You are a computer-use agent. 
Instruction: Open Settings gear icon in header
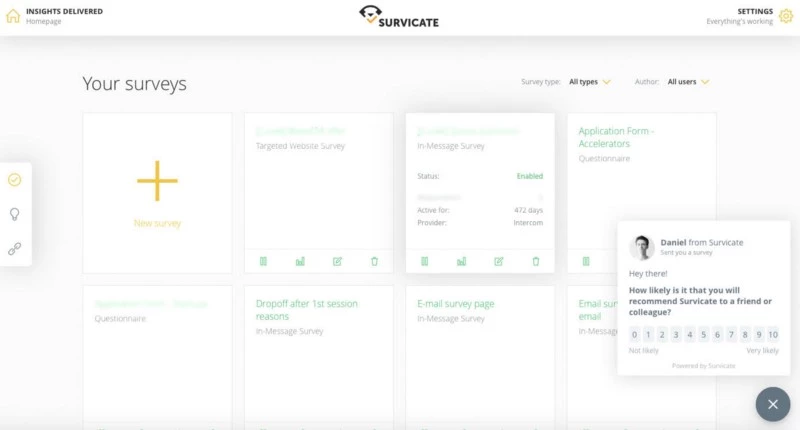(786, 16)
